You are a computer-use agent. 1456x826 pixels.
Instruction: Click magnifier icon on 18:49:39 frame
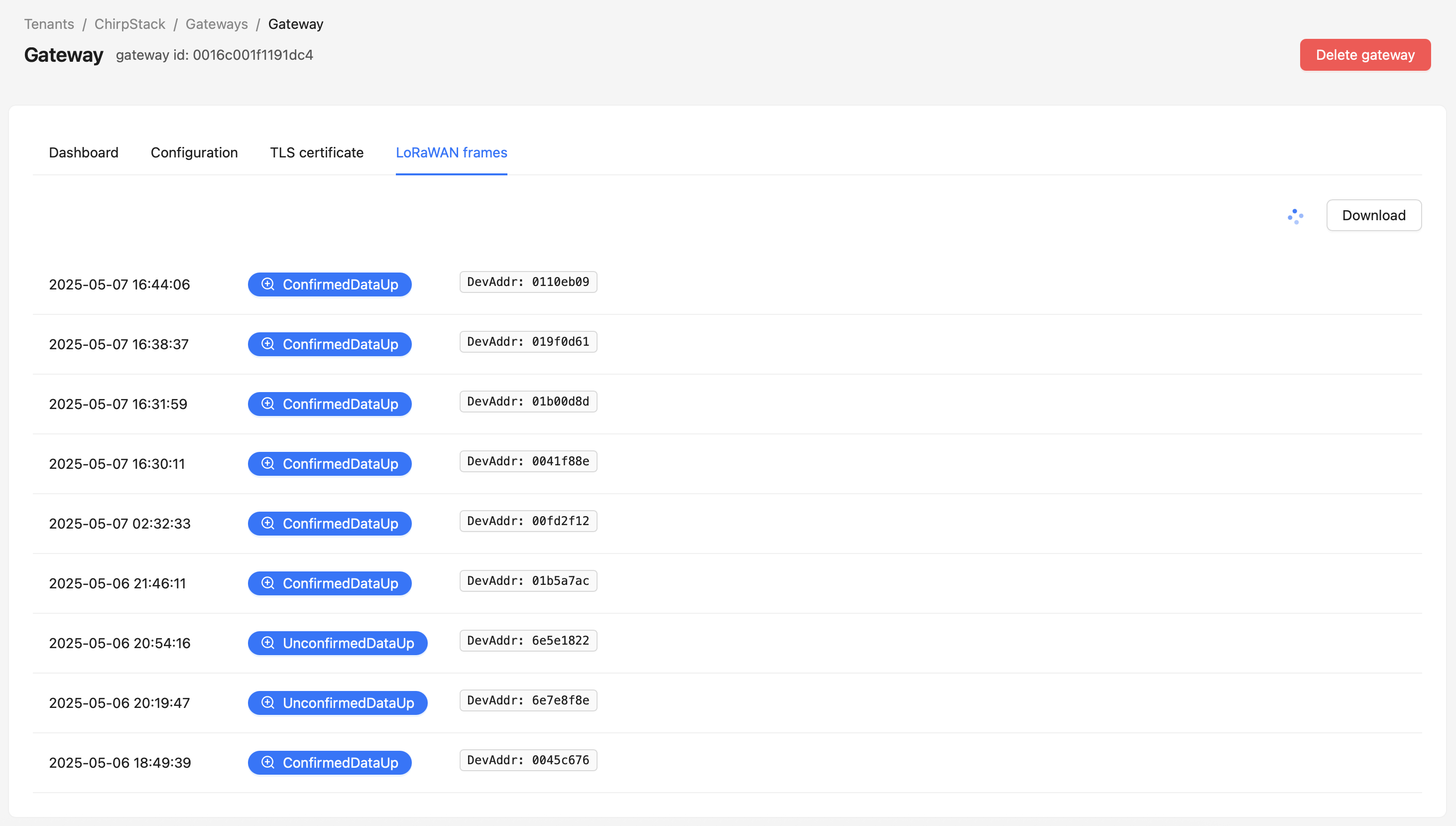click(267, 762)
